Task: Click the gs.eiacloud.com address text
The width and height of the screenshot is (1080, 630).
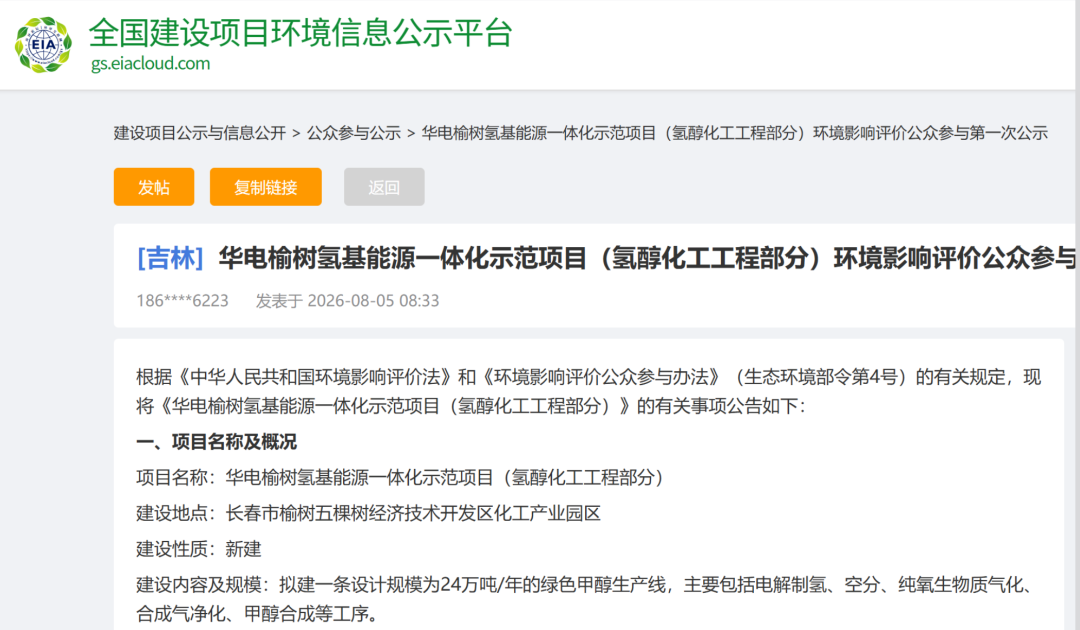Action: [150, 63]
